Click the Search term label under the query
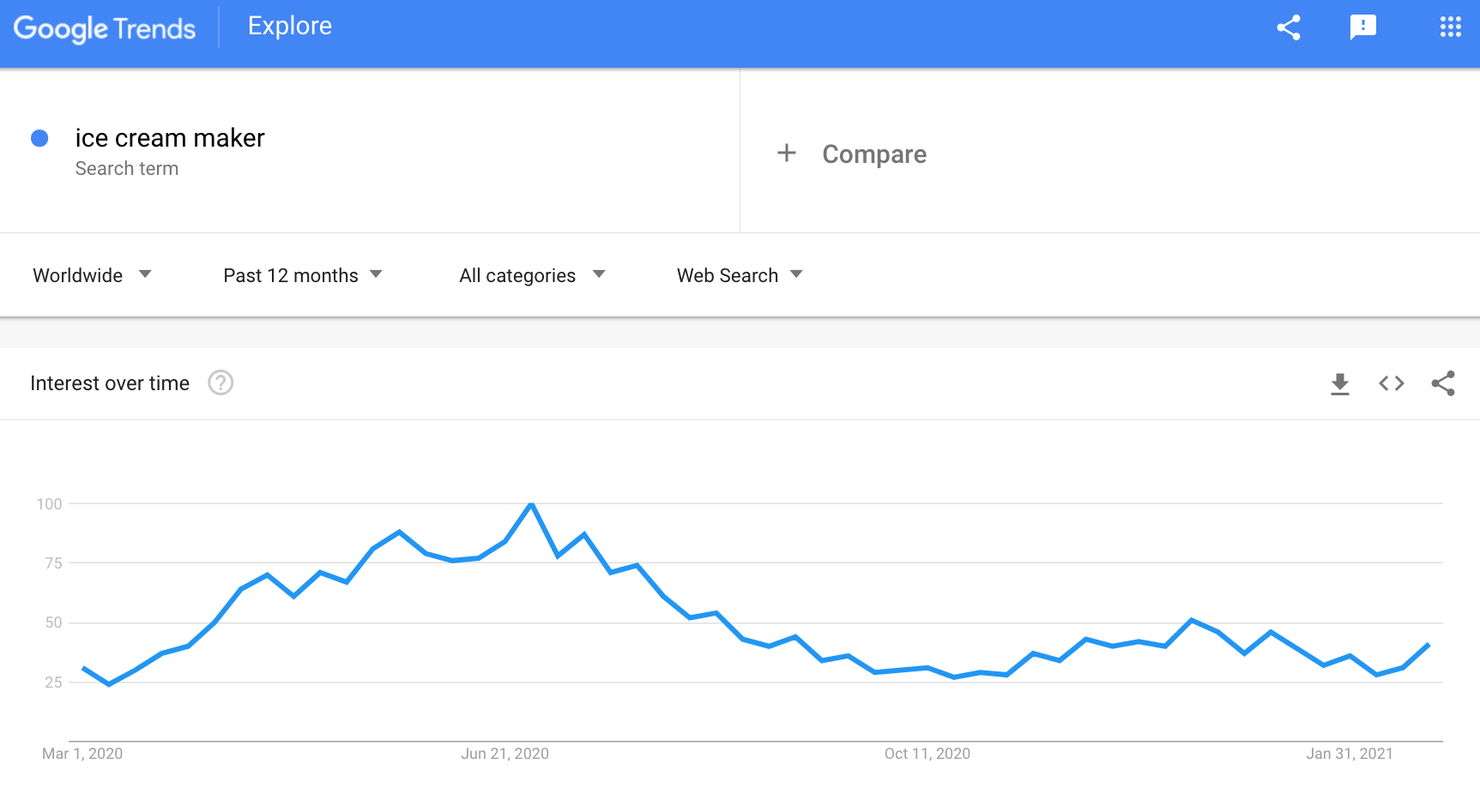Image resolution: width=1480 pixels, height=812 pixels. coord(127,169)
